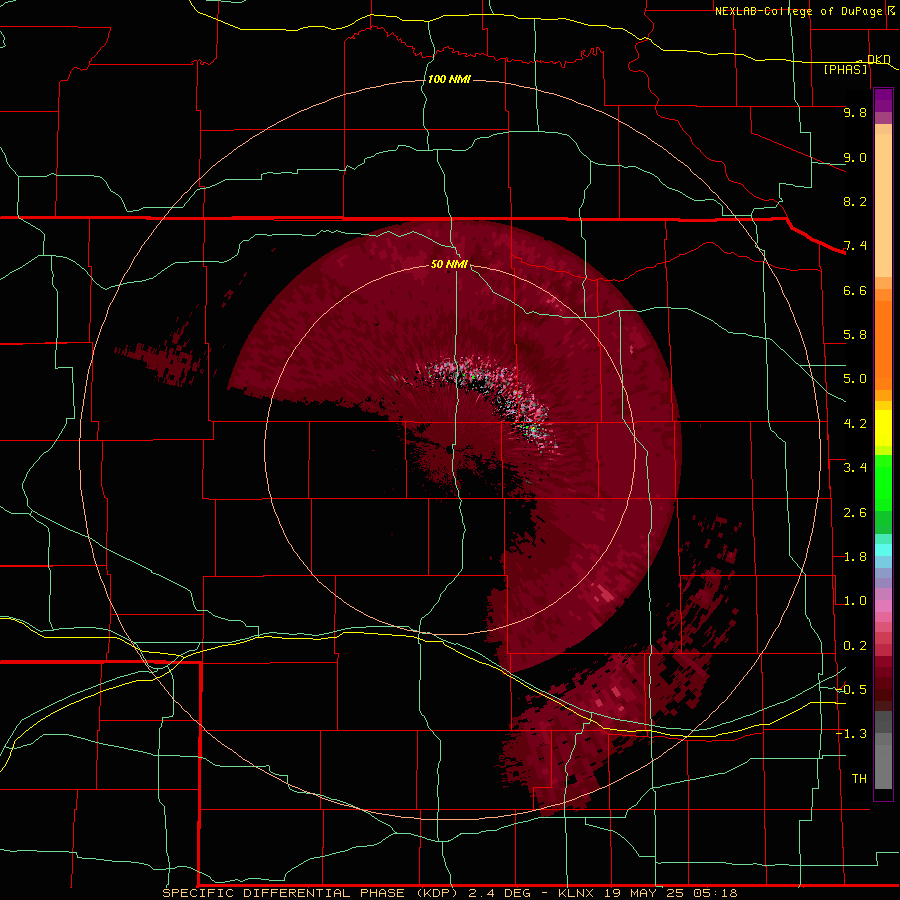Click the NEXLAB-College of DuPage header text

coord(800,11)
